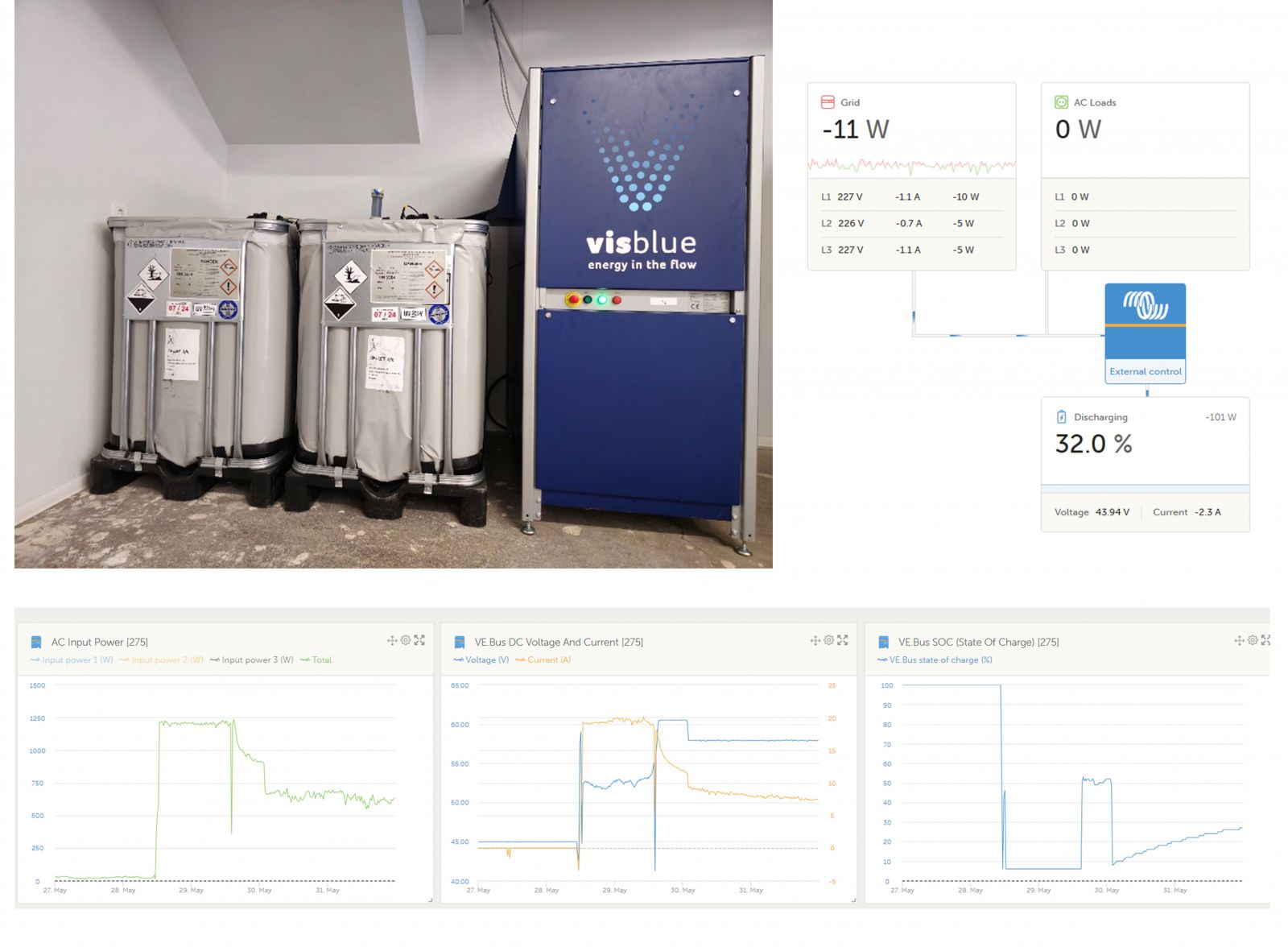Image resolution: width=1288 pixels, height=947 pixels.
Task: Click the AC Loads L1 0 W row
Action: click(x=1146, y=196)
